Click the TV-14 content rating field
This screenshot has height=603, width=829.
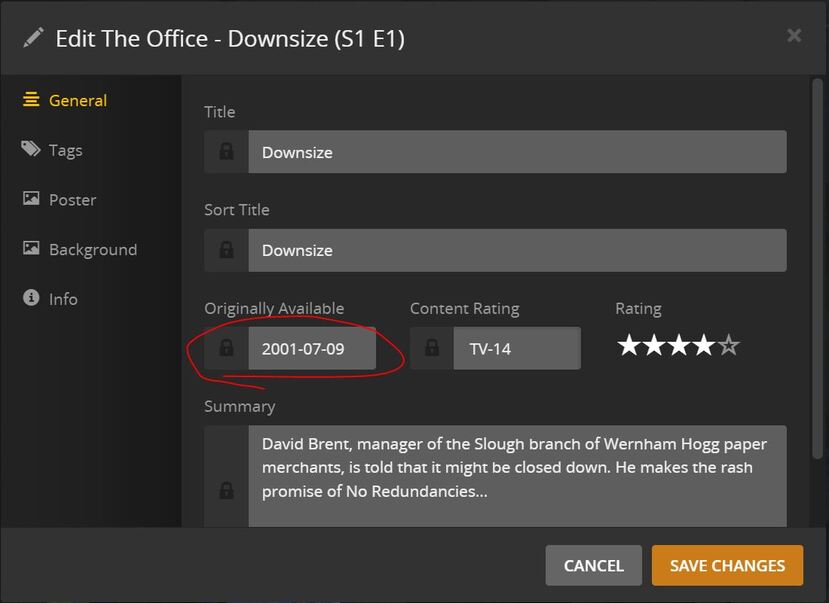[x=517, y=348]
